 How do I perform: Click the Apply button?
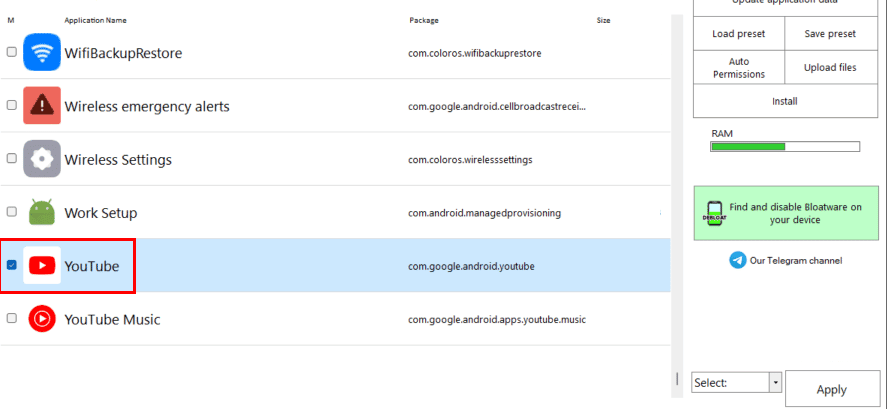[832, 390]
